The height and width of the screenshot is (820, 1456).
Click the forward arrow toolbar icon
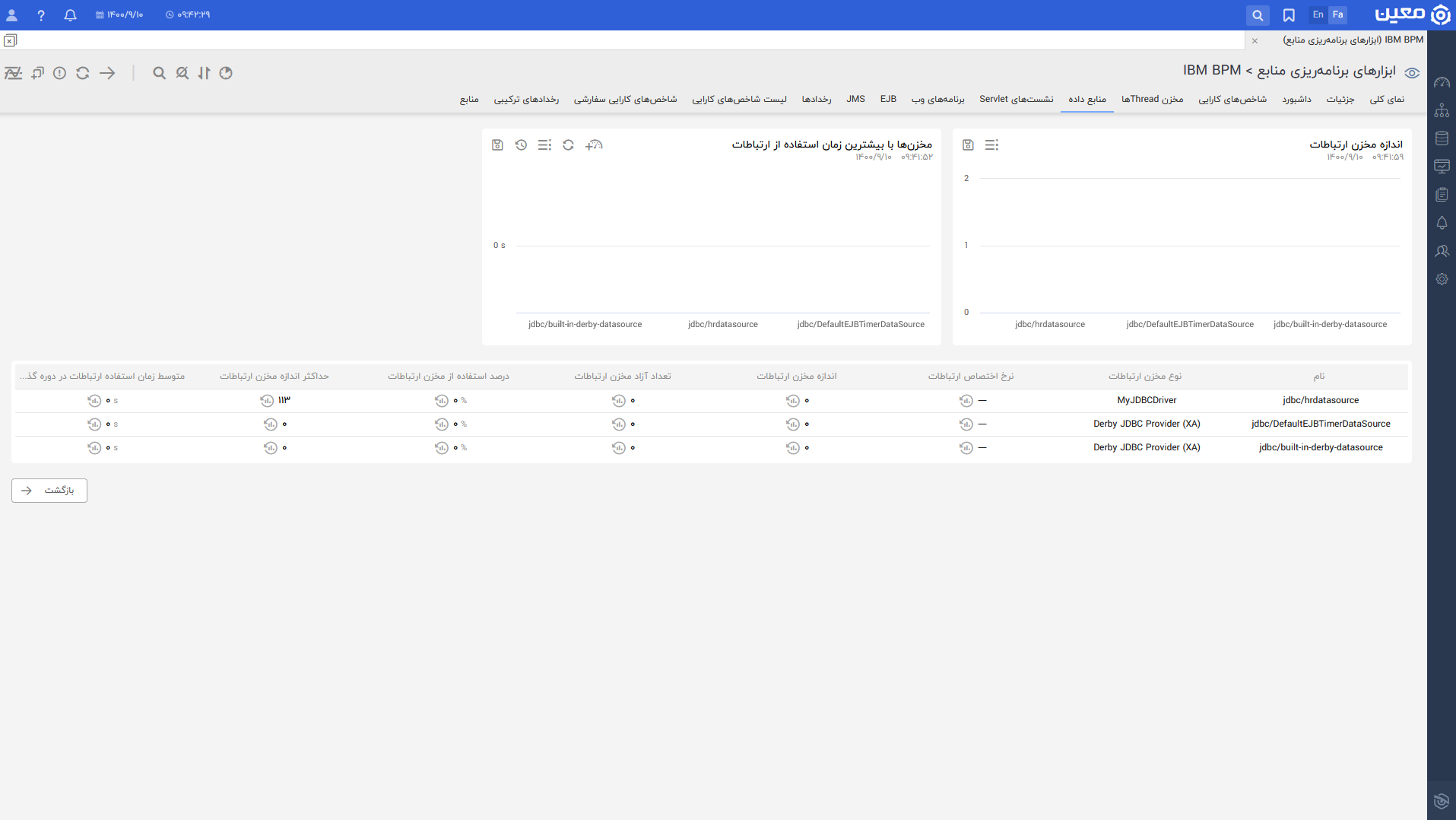(107, 73)
